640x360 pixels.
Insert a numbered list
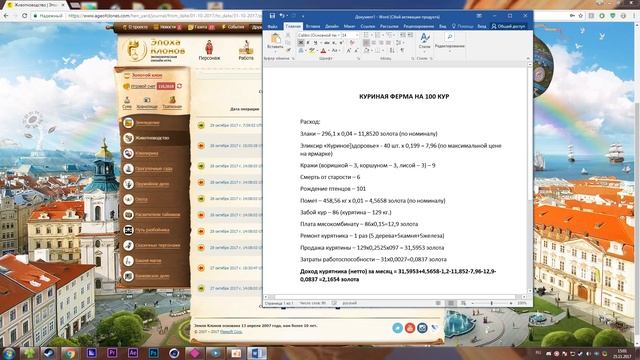click(378, 35)
